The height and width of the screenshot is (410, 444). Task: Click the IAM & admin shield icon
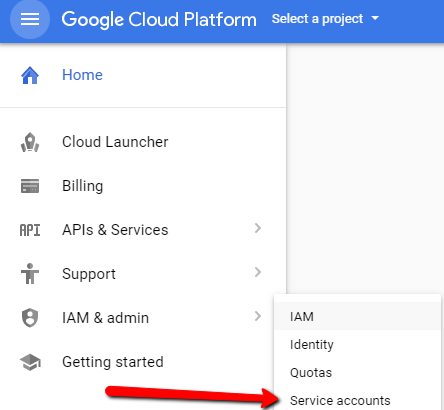(30, 318)
